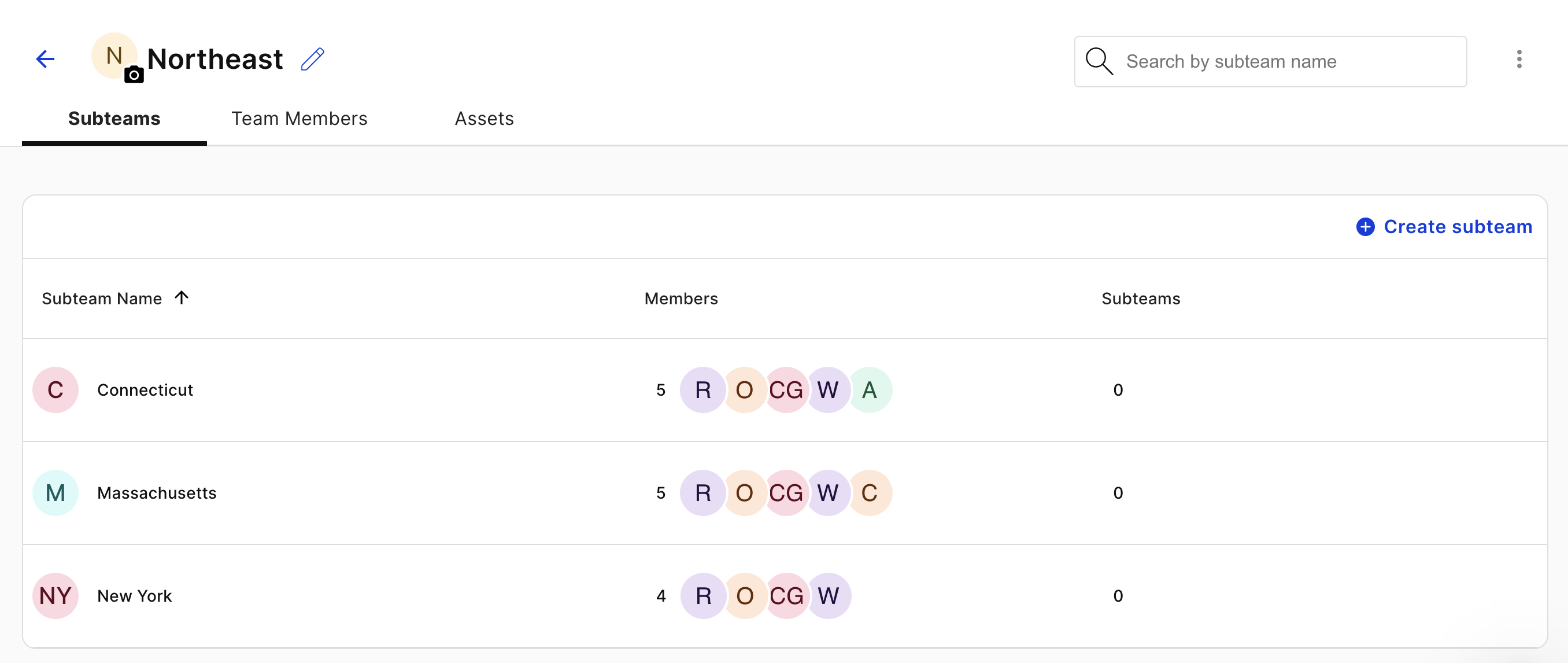Go back using the blue arrow
Image resolution: width=1568 pixels, height=663 pixels.
click(x=46, y=59)
